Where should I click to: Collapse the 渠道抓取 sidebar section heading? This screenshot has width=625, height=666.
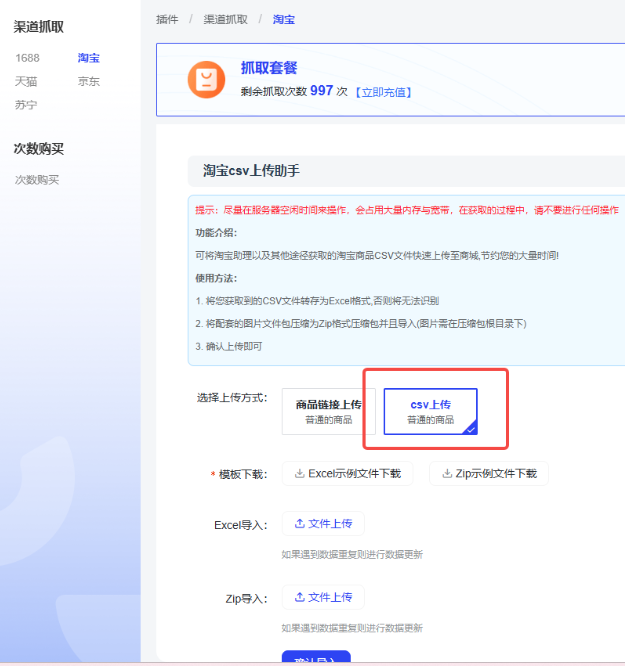click(x=39, y=27)
